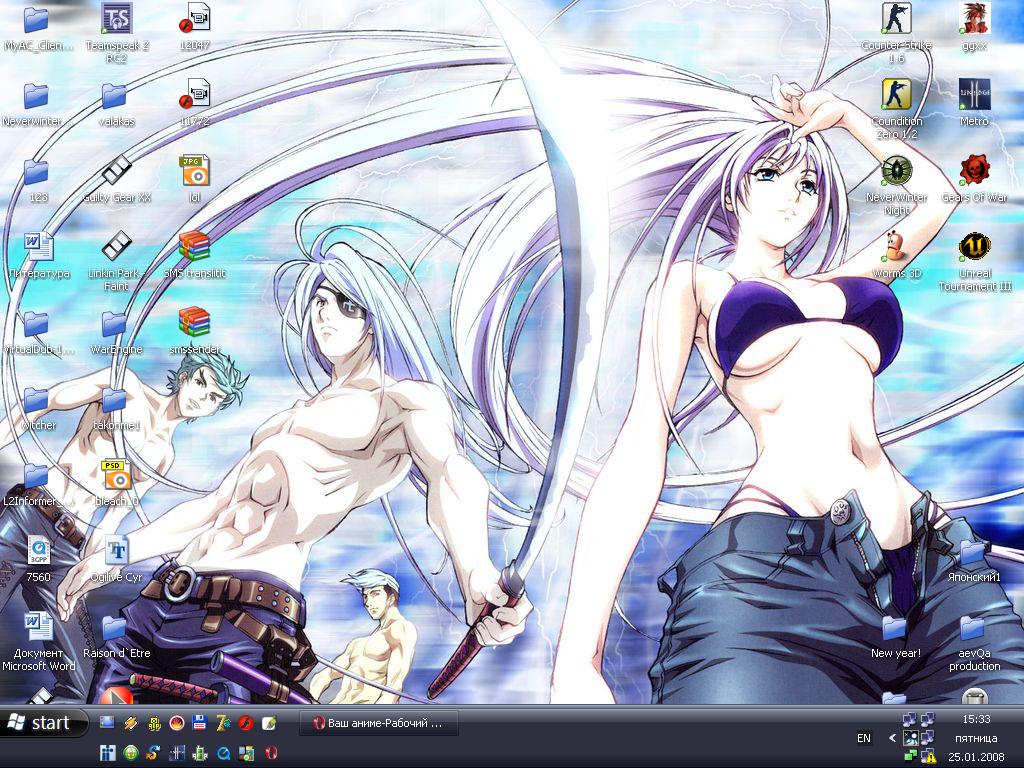Switch to the Ваш аниме-Рабочий Opera taskbar window

378,723
